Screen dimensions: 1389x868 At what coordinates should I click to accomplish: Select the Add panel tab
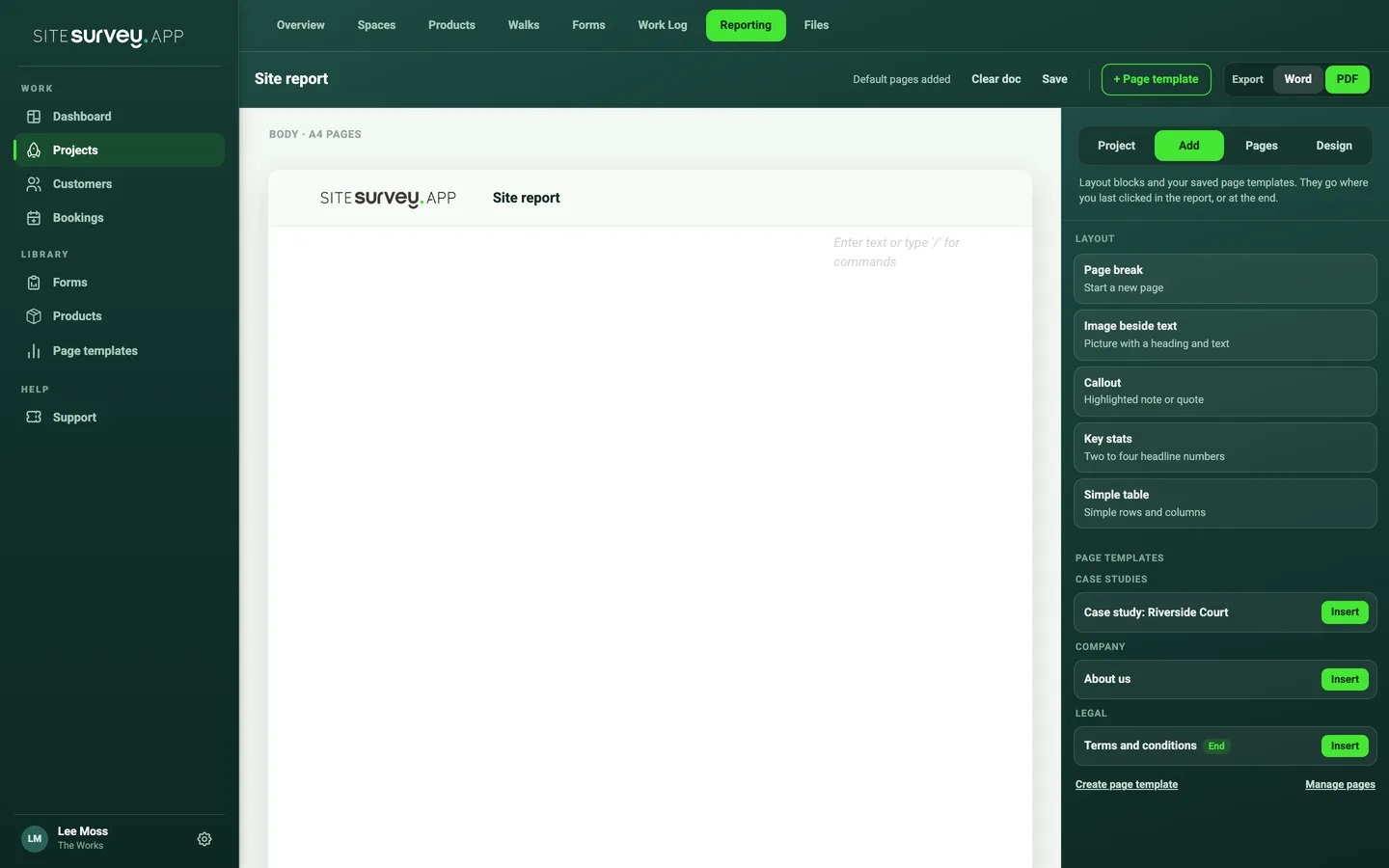(1189, 146)
